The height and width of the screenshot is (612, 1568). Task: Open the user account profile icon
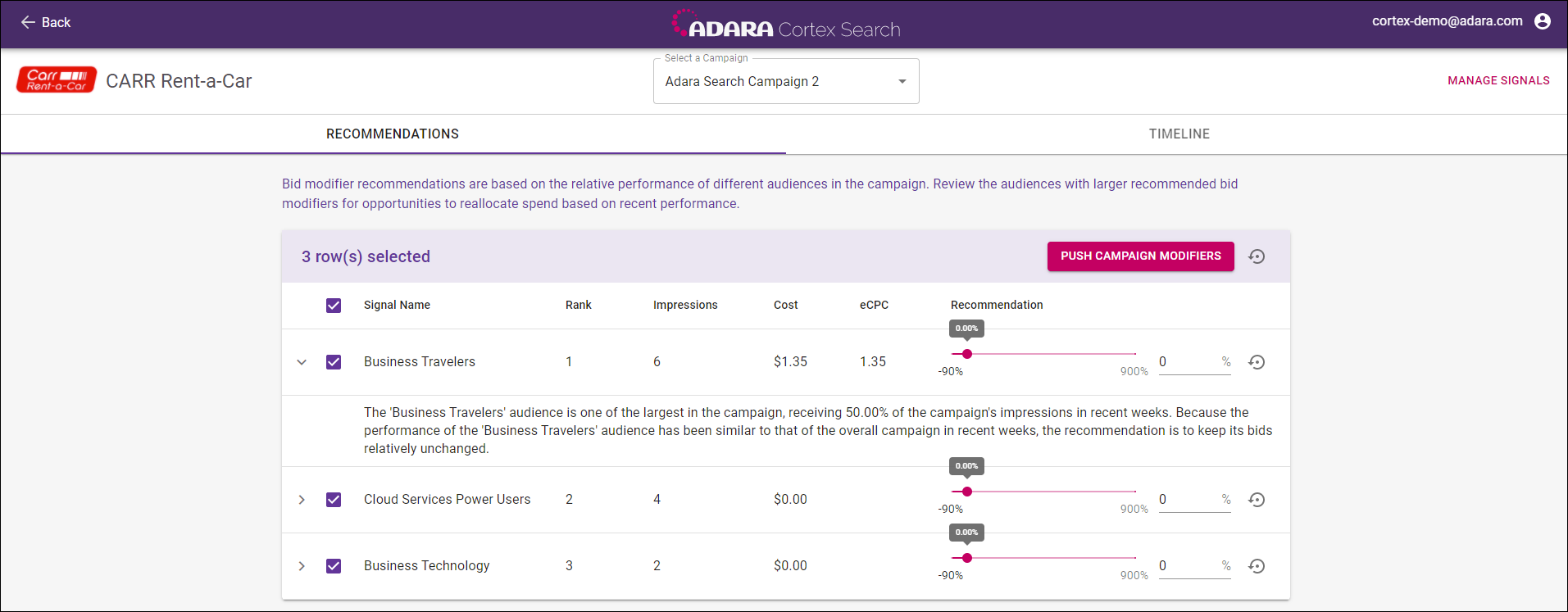[x=1543, y=21]
